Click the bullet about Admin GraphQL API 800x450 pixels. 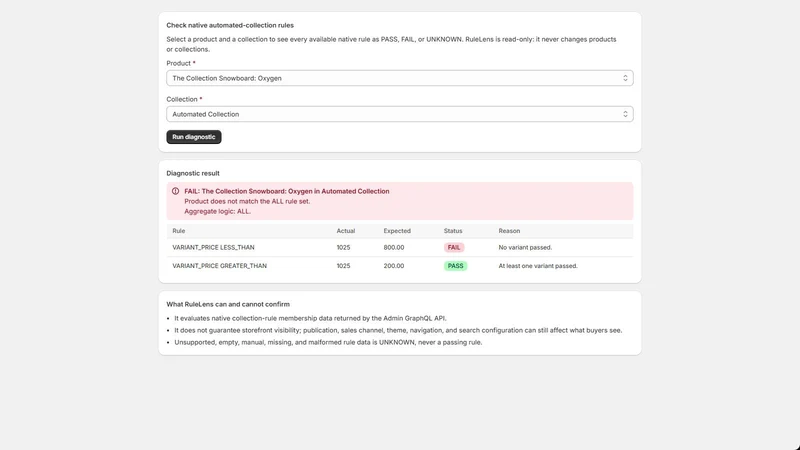(310, 318)
